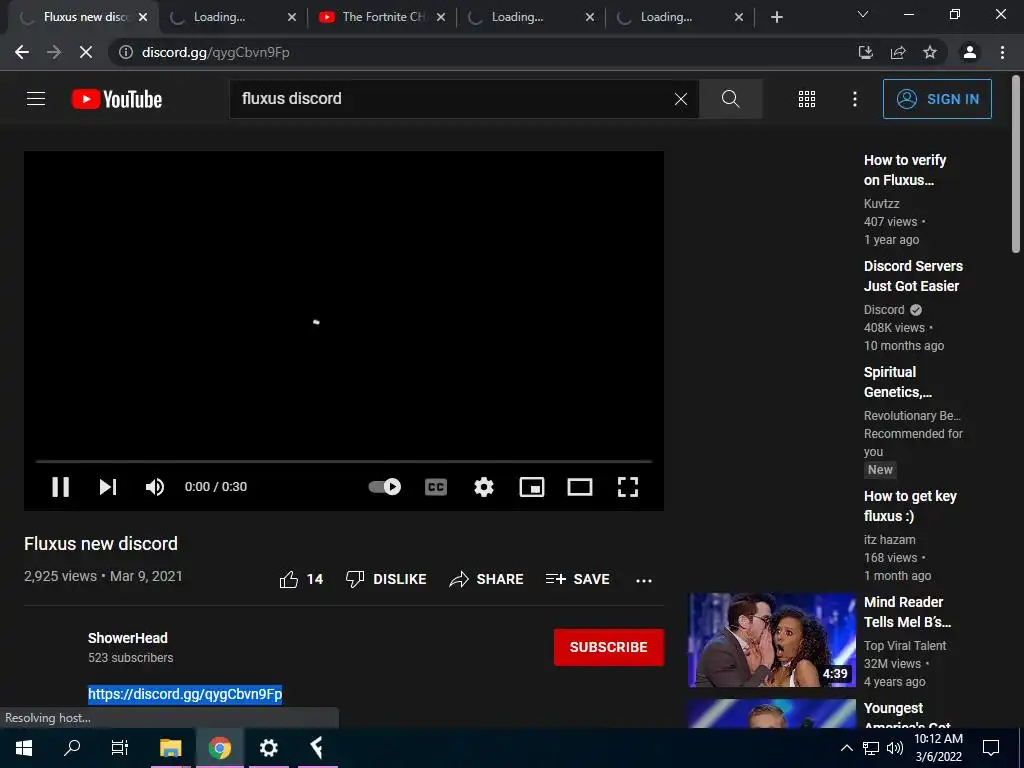Click install app icon in address bar
Viewport: 1024px width, 768px height.
865,52
